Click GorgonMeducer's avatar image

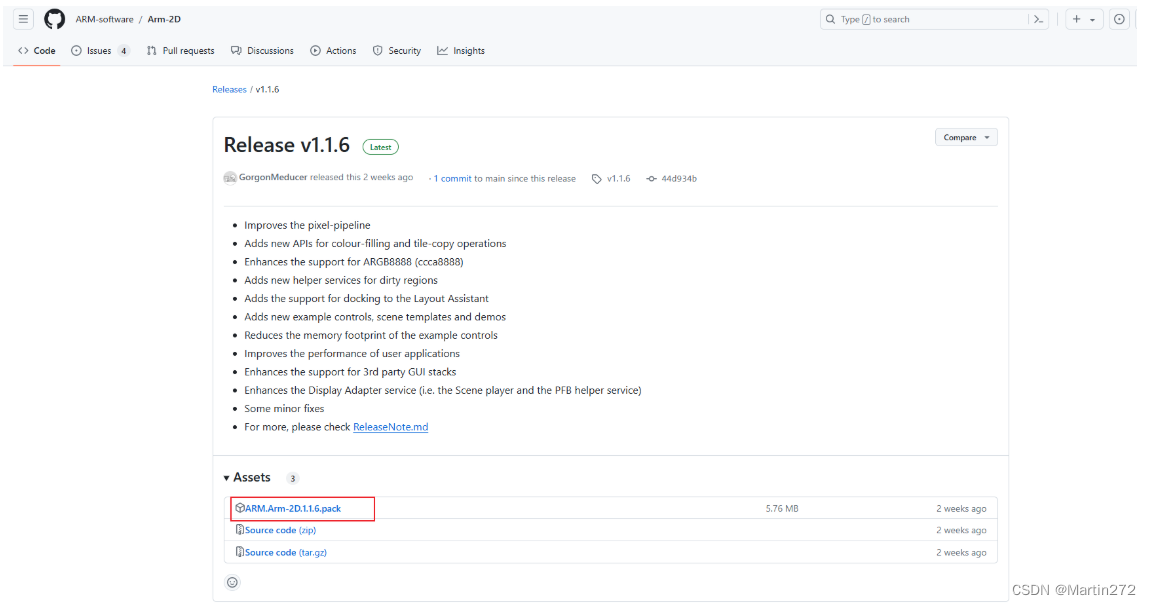point(230,178)
